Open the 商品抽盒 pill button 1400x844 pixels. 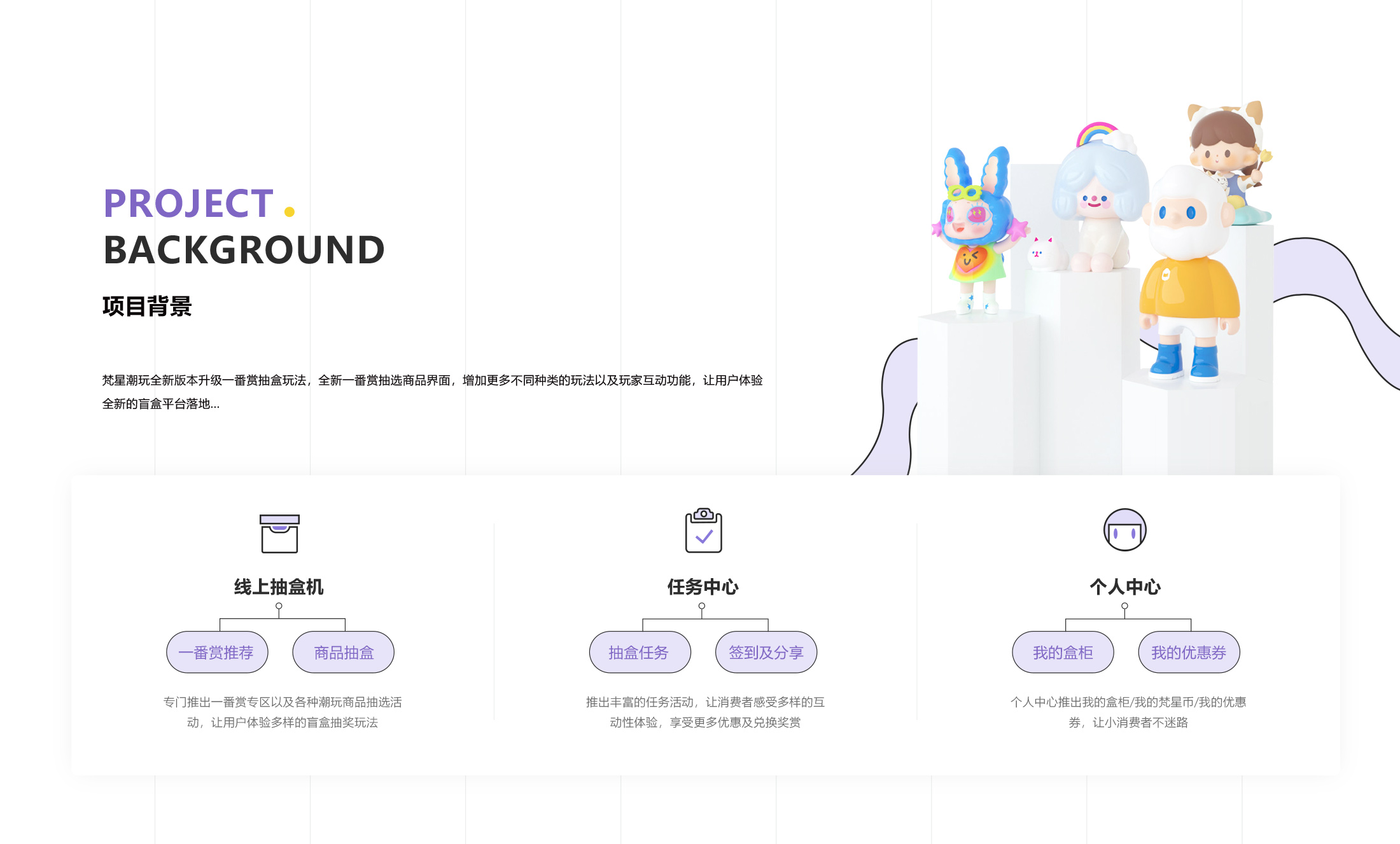pyautogui.click(x=343, y=652)
